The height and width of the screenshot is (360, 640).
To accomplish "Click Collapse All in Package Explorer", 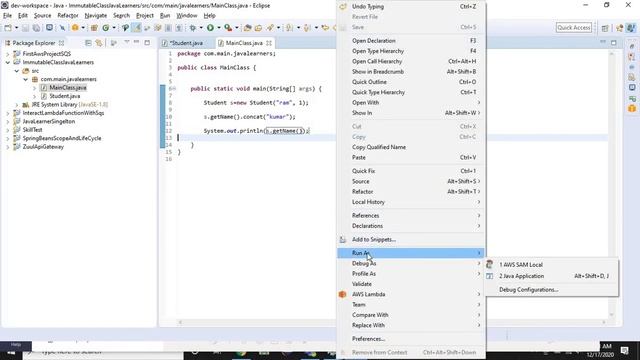I will 88,42.
